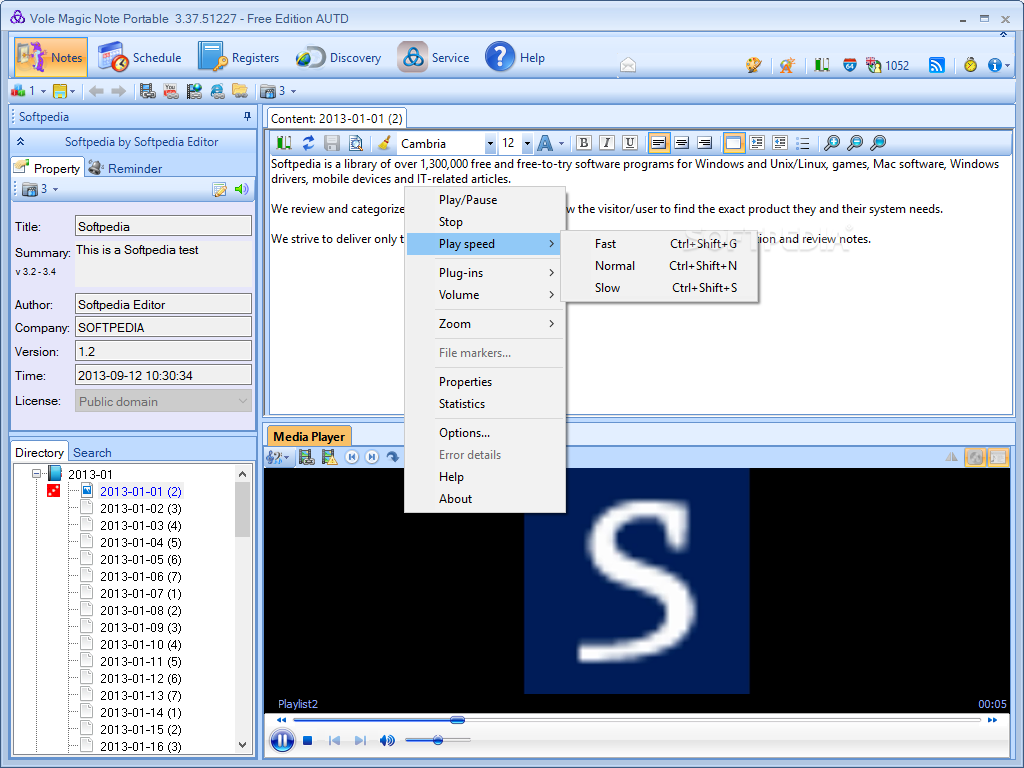Pin the Softpedia panel

(248, 116)
